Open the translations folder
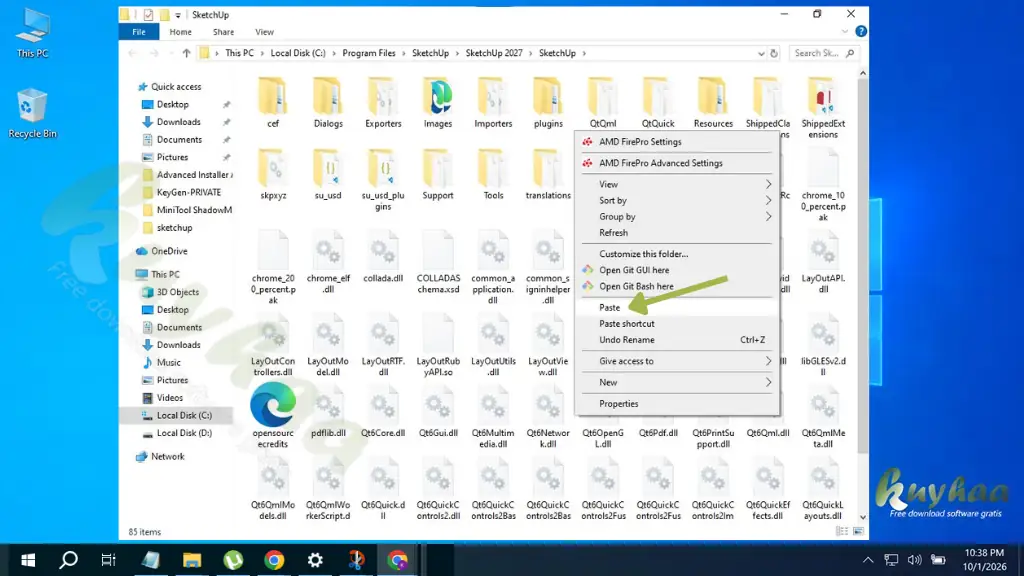 pyautogui.click(x=548, y=174)
